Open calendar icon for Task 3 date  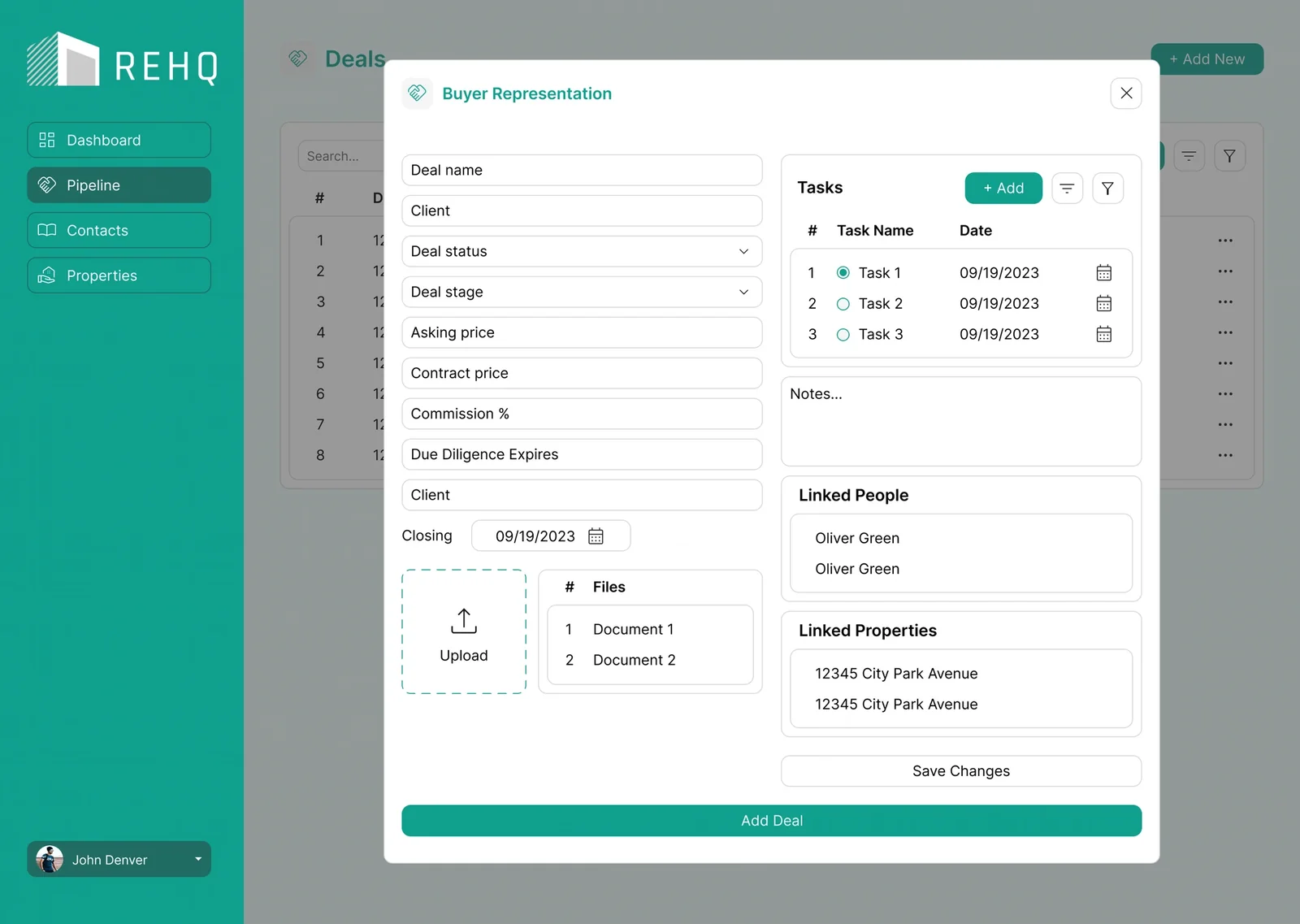coord(1103,334)
